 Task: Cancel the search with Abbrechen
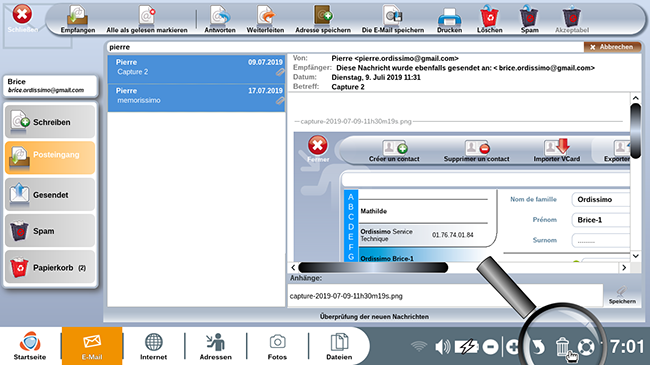coord(612,47)
